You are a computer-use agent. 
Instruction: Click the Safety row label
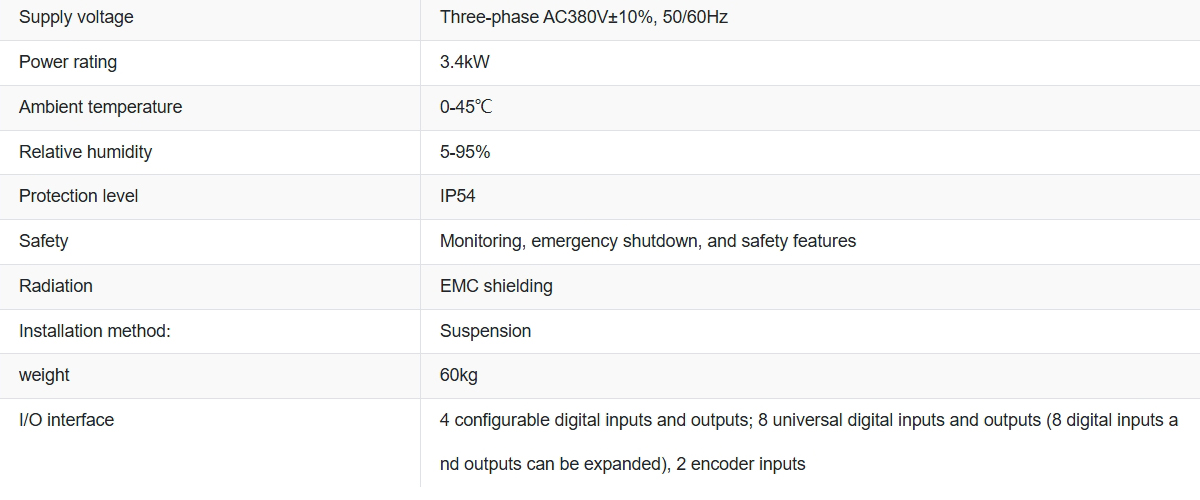[44, 241]
